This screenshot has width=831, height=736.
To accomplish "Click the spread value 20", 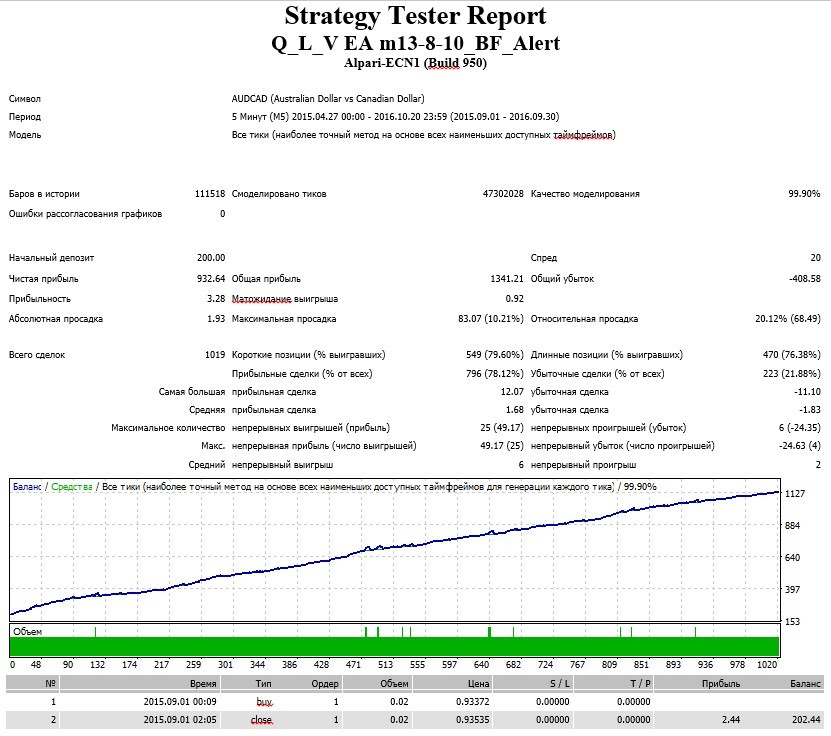I will tap(815, 258).
